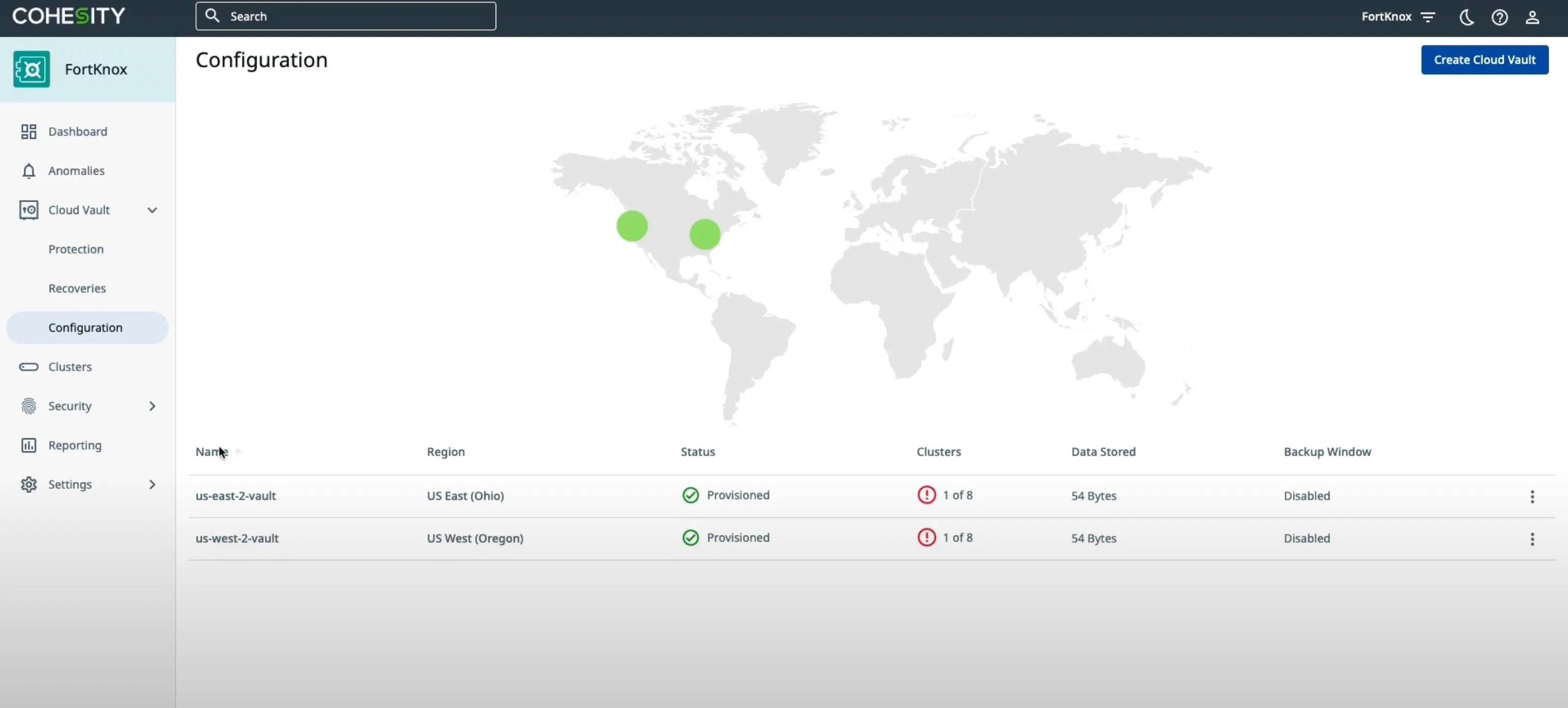Viewport: 1568px width, 708px height.
Task: Open the Reporting page label
Action: point(75,445)
